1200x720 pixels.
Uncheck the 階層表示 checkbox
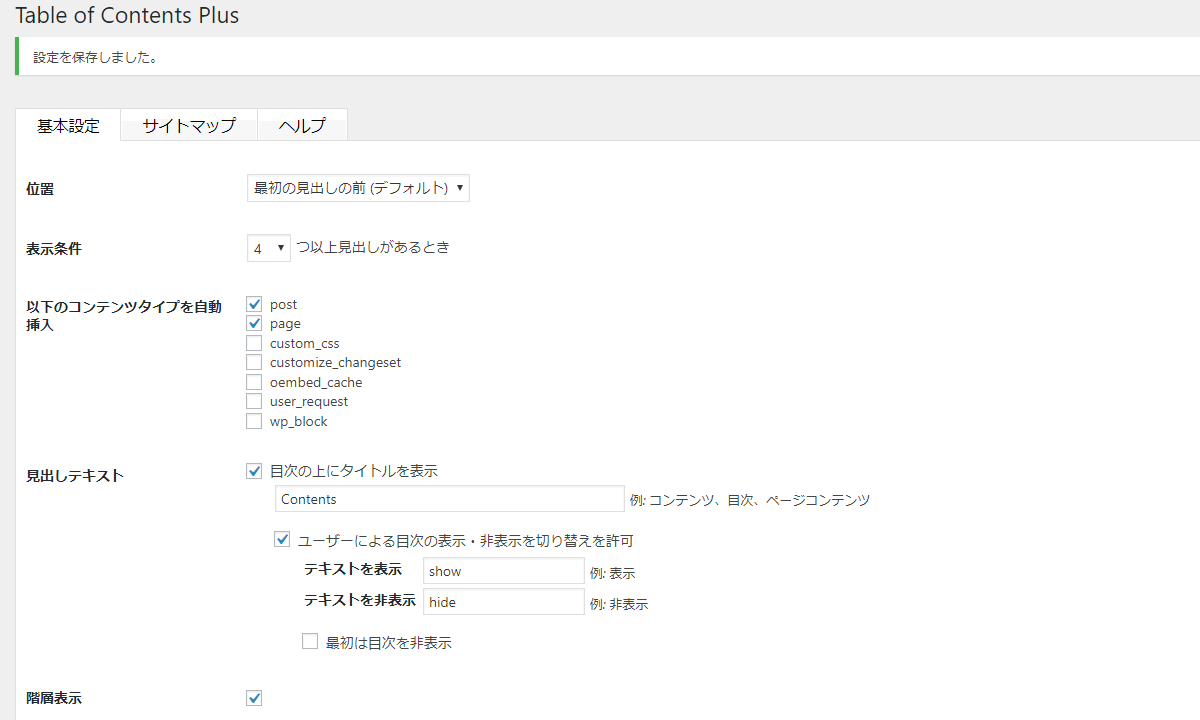point(254,698)
